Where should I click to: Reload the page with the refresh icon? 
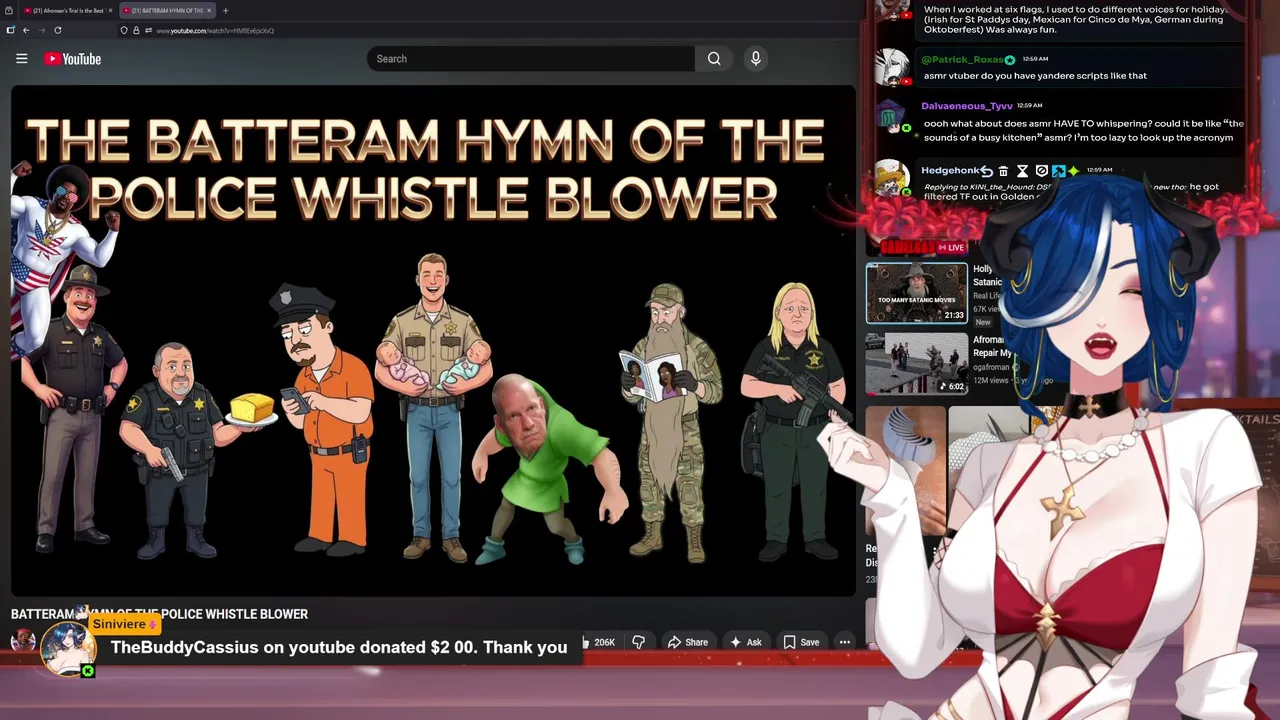[x=58, y=30]
